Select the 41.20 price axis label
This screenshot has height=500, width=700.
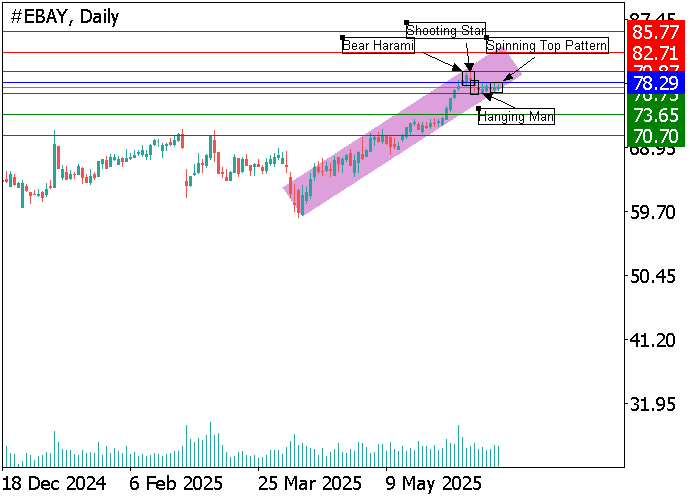[656, 340]
